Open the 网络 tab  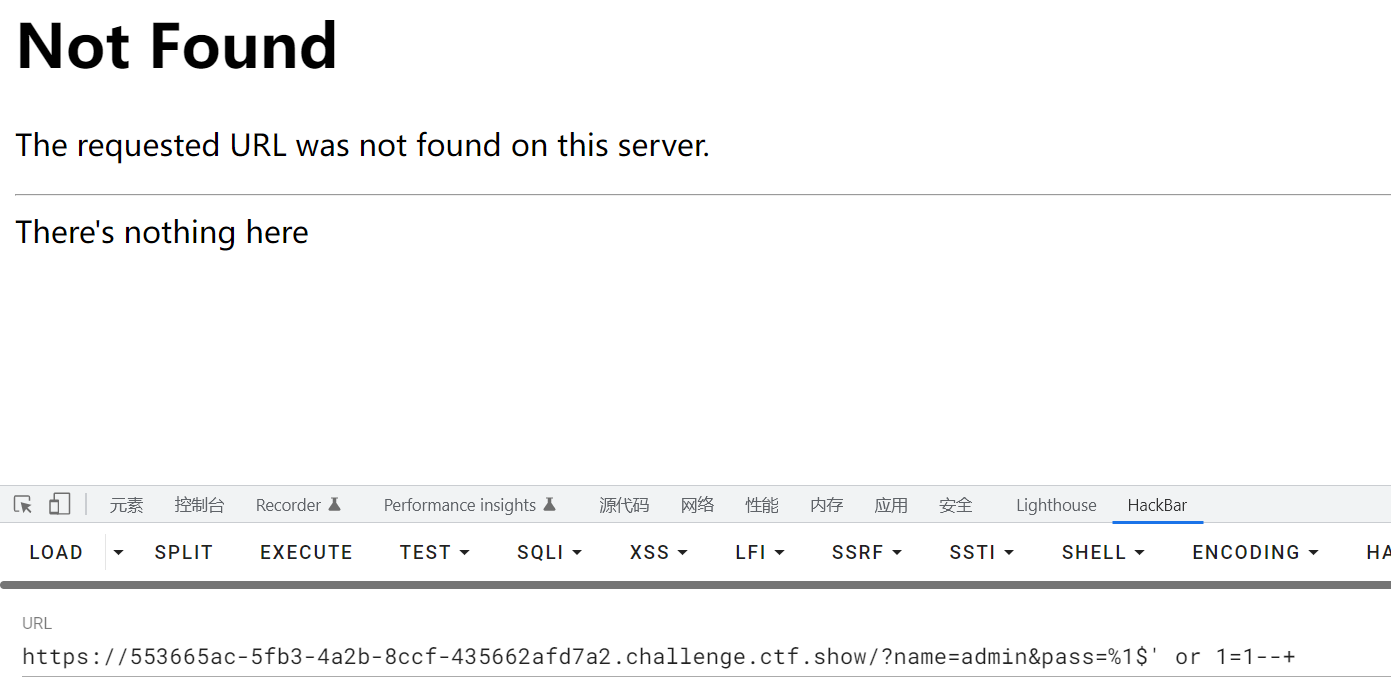click(697, 505)
